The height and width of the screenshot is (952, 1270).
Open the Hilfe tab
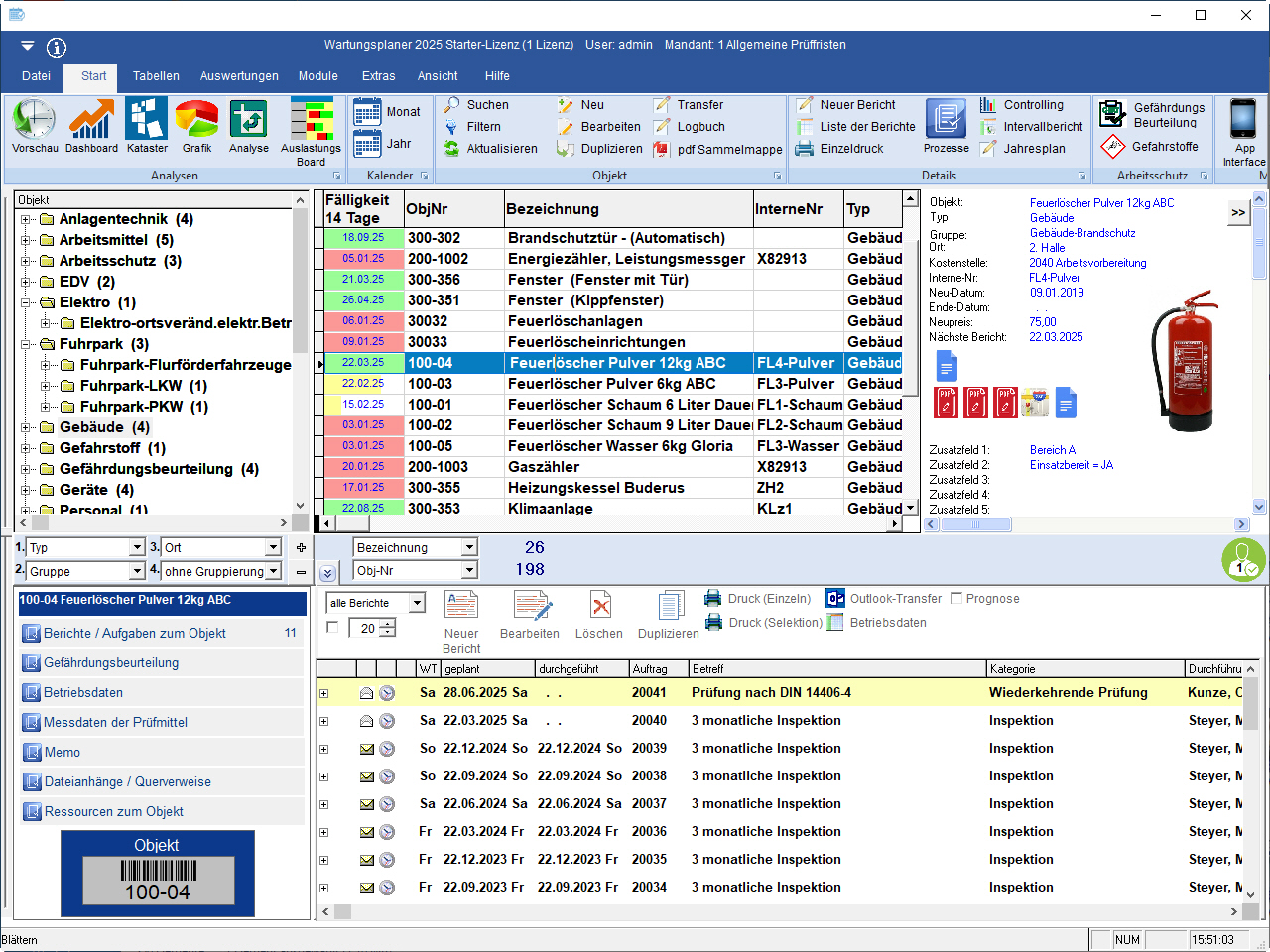click(x=497, y=76)
